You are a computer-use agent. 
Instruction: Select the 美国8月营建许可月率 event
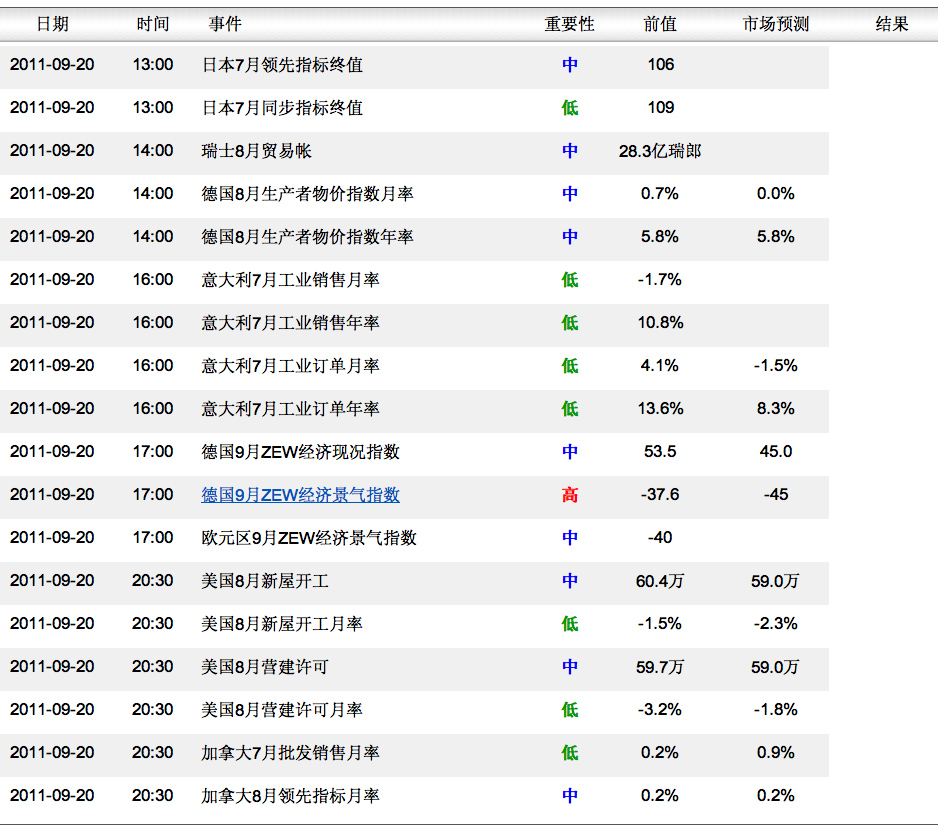click(282, 710)
